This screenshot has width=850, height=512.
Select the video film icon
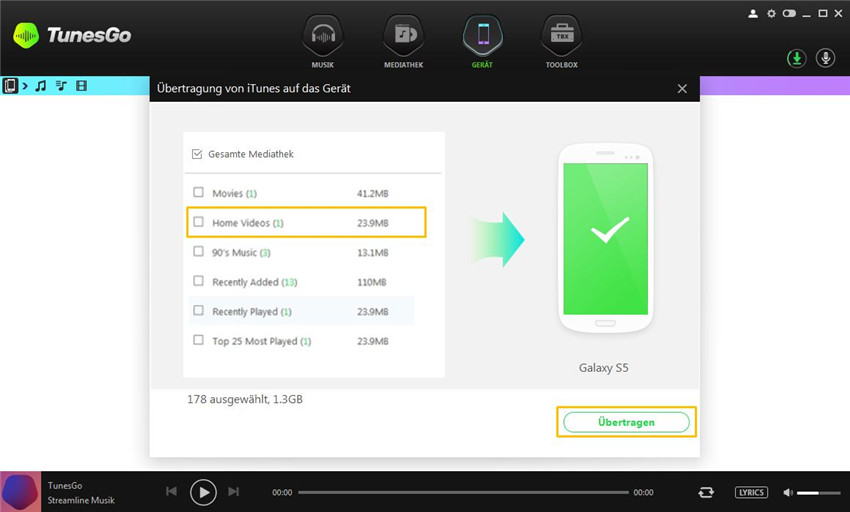(x=81, y=86)
